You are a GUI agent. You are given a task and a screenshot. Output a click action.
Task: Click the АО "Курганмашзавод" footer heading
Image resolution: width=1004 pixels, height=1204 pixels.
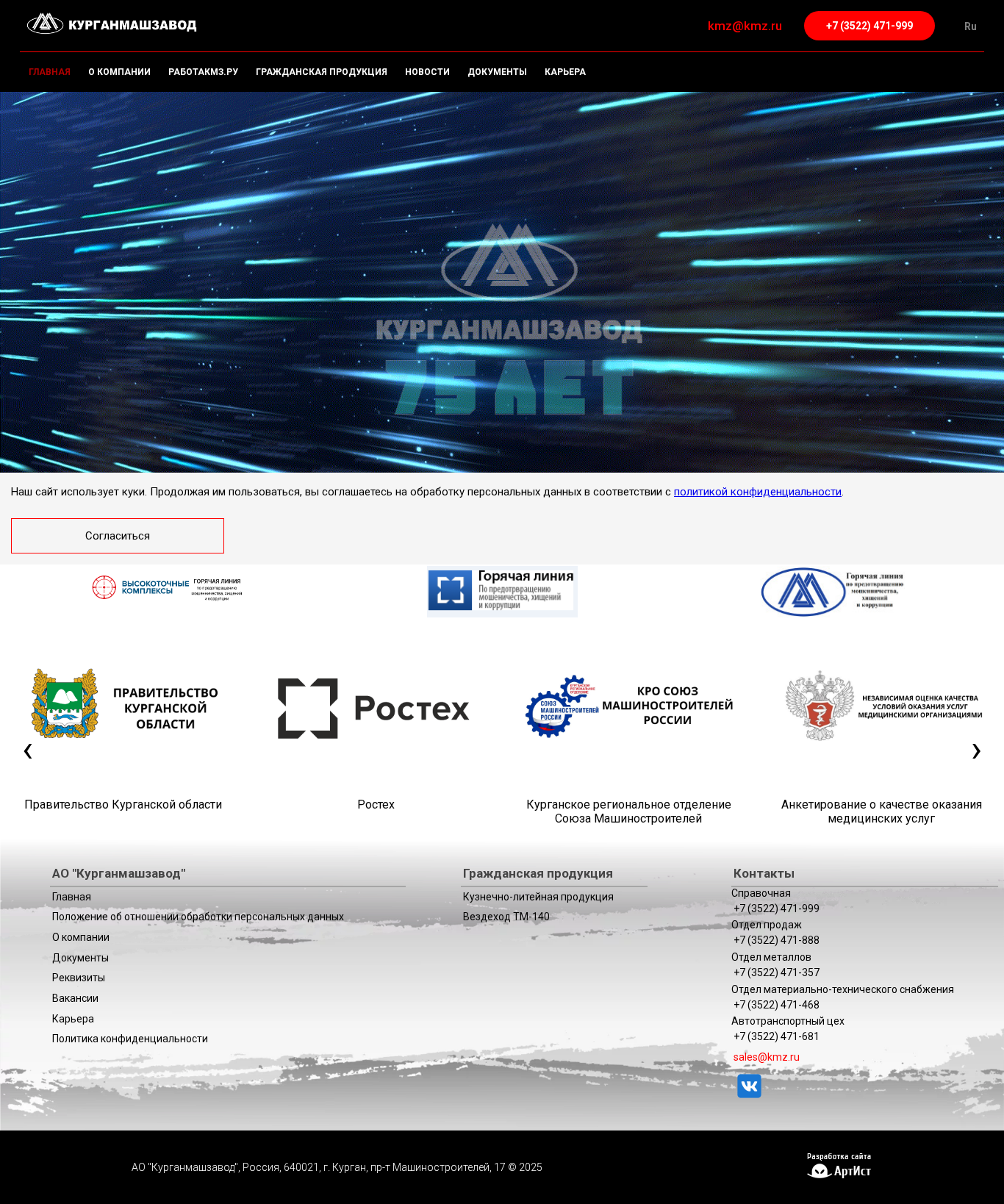pos(118,873)
